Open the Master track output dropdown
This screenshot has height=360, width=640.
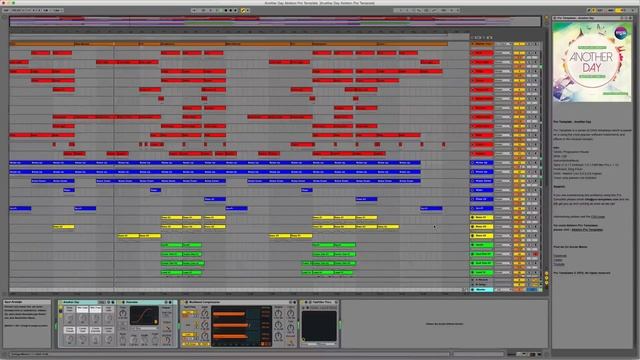(504, 289)
